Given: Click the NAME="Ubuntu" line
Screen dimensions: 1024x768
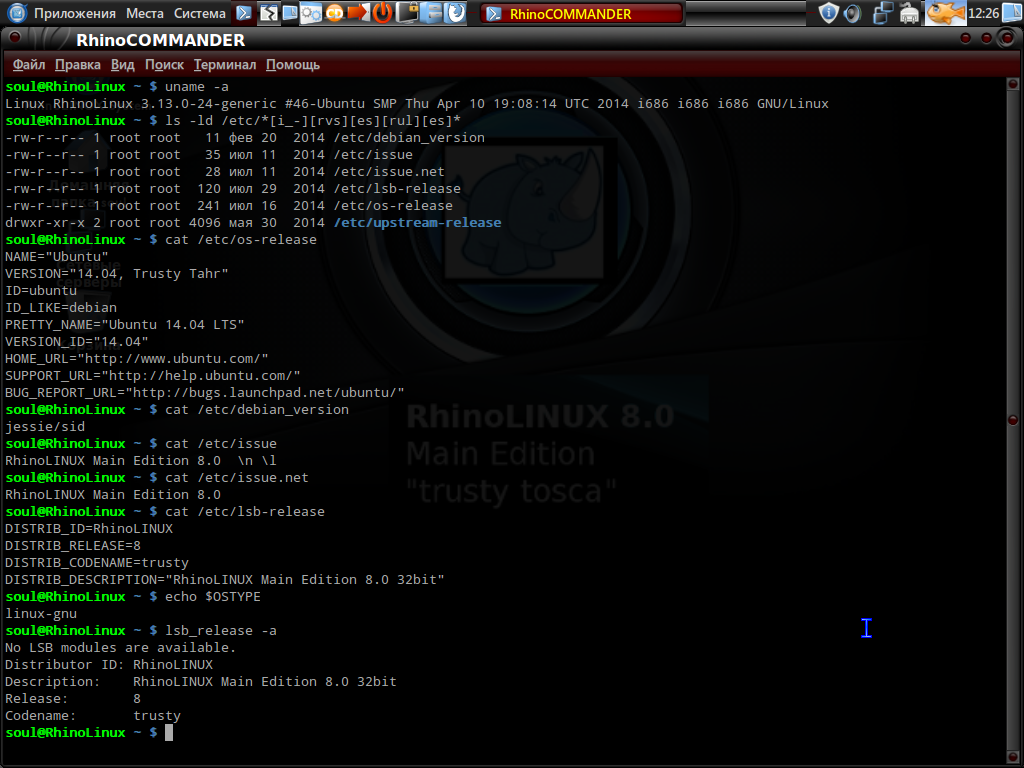Looking at the screenshot, I should click(56, 257).
